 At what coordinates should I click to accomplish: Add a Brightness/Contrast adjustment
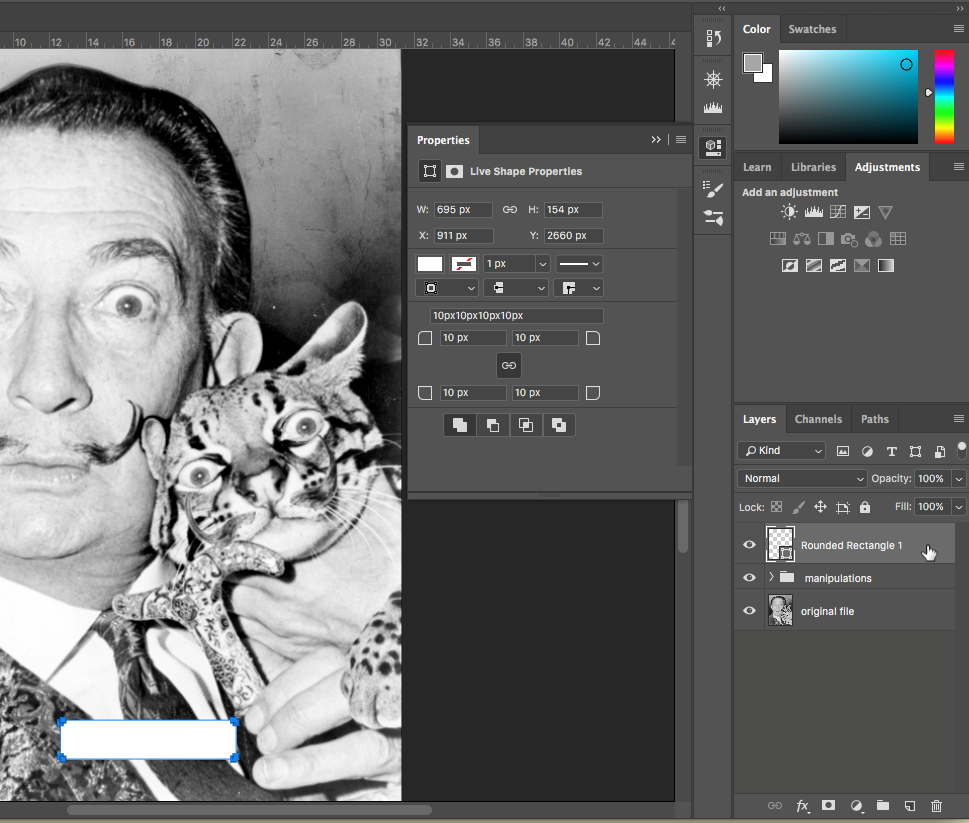(x=790, y=212)
